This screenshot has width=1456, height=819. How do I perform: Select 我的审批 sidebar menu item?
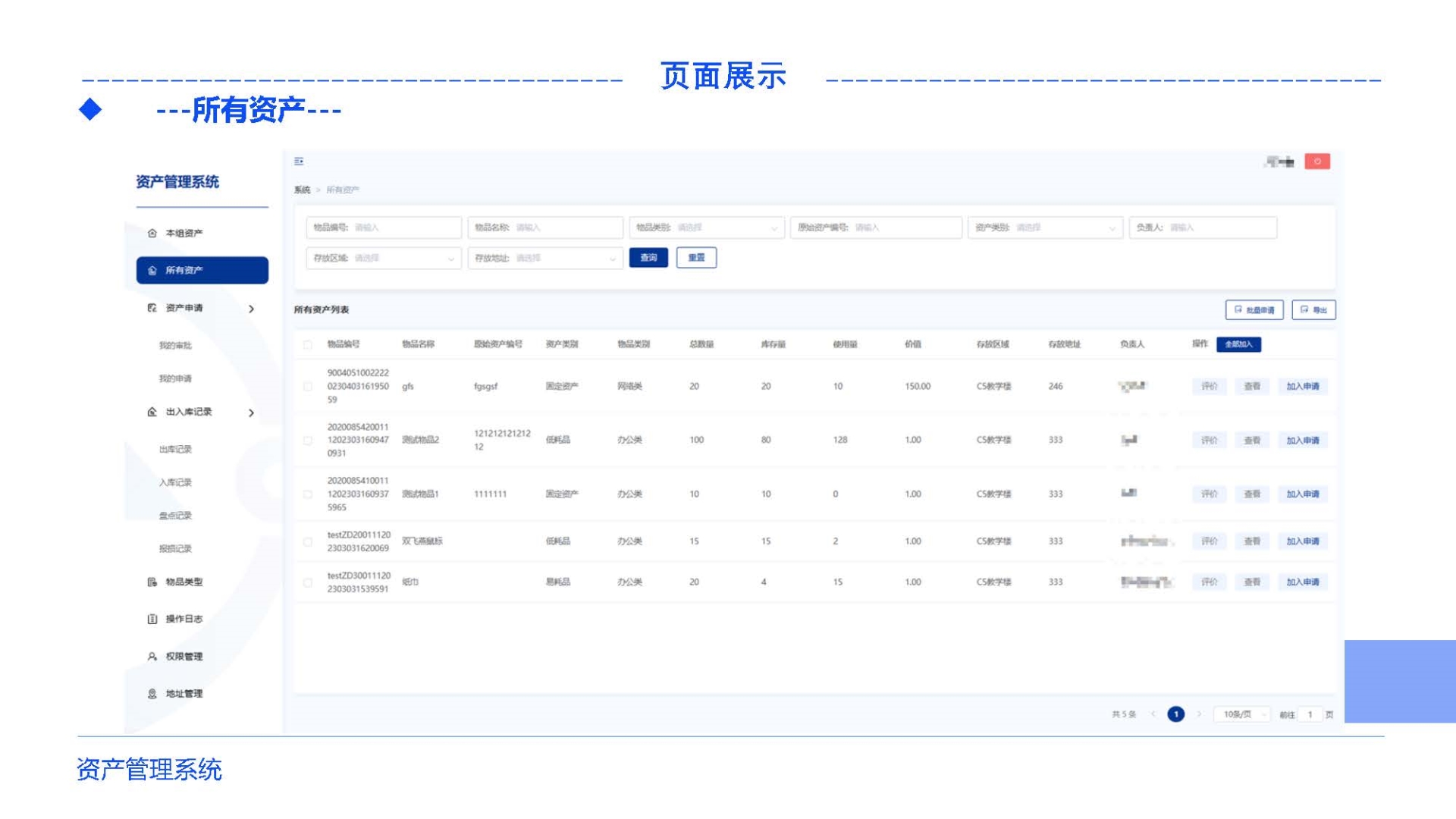coord(175,345)
